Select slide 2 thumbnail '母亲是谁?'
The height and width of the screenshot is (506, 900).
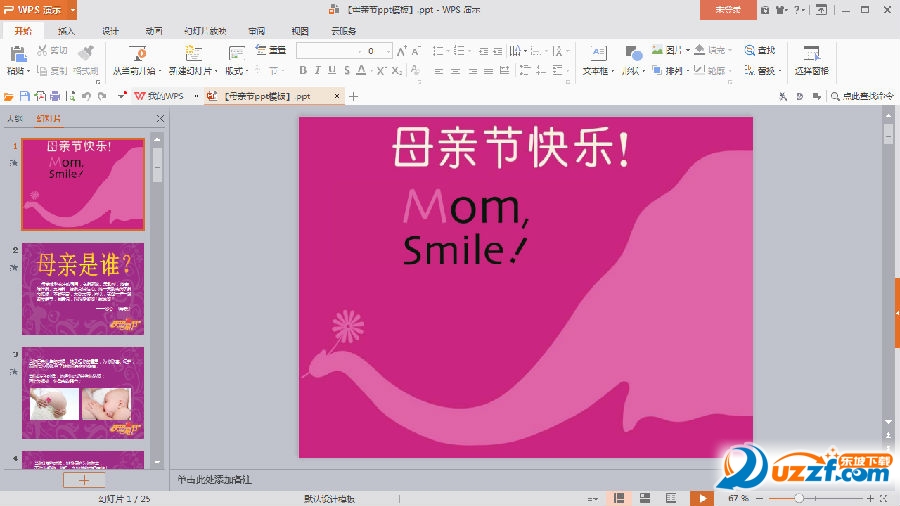[x=83, y=289]
